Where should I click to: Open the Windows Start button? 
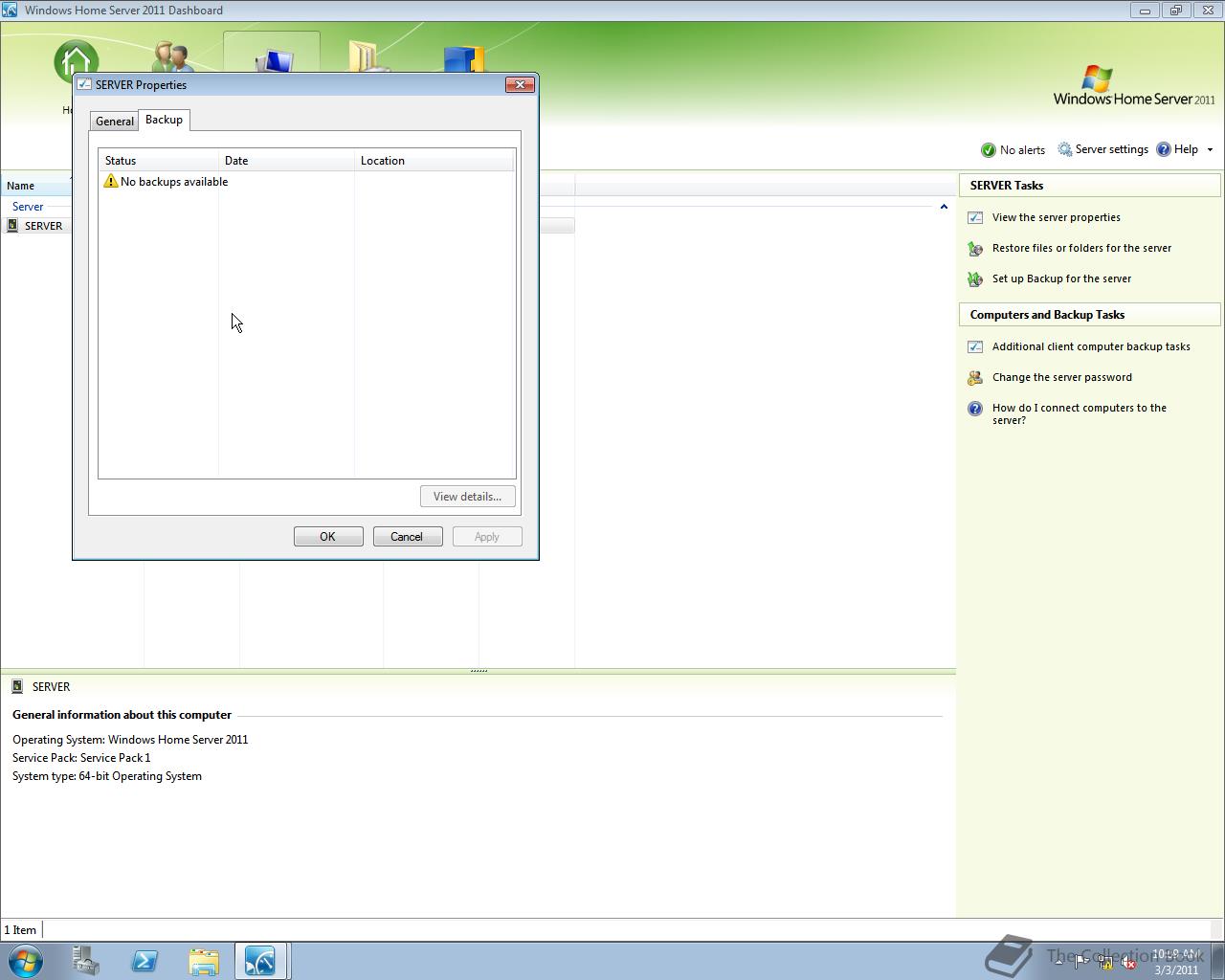[x=26, y=961]
